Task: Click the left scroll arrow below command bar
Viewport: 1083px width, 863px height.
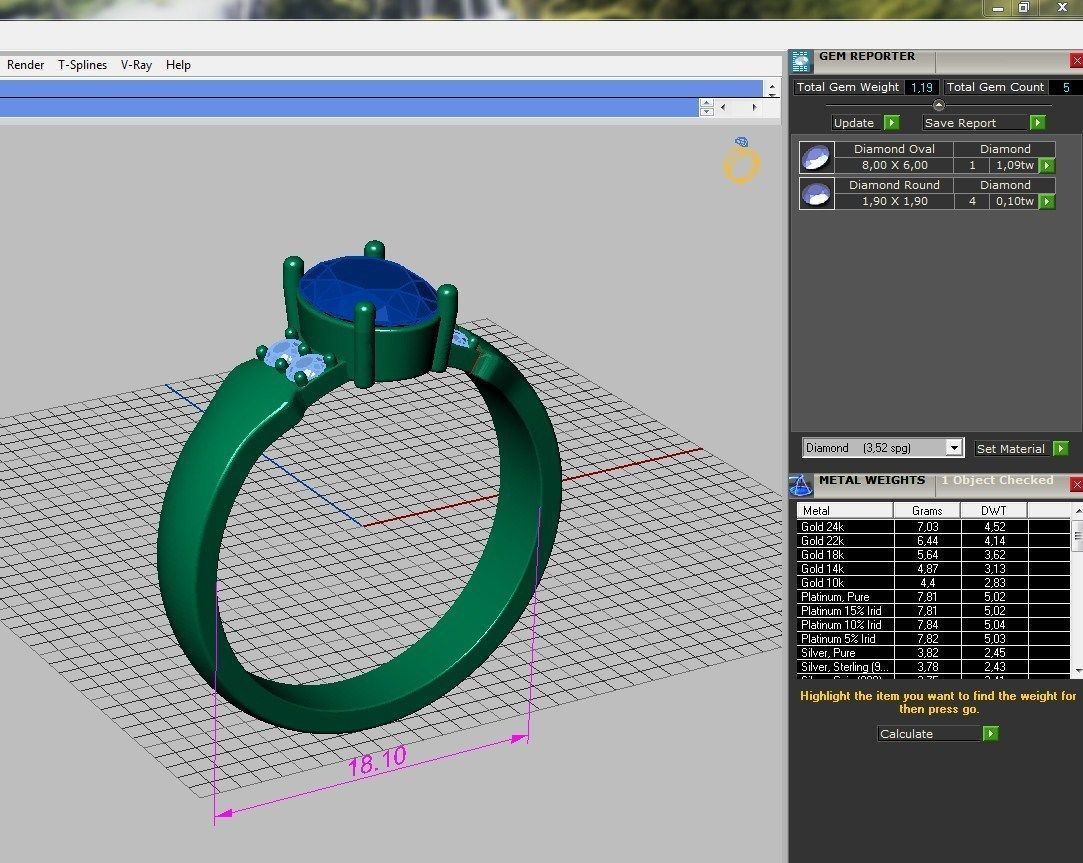Action: (x=722, y=107)
